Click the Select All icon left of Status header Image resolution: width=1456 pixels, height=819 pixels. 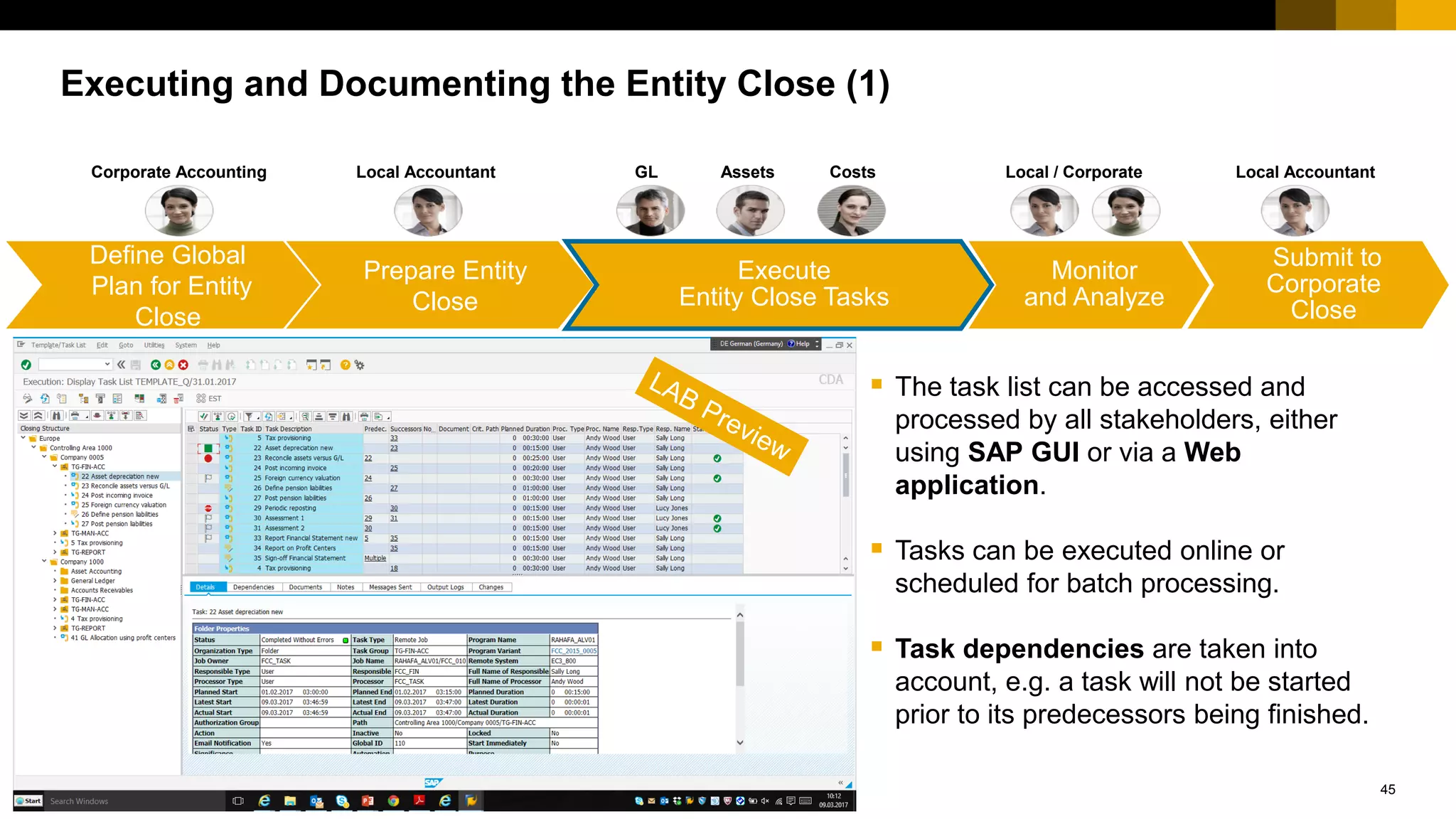pos(191,429)
